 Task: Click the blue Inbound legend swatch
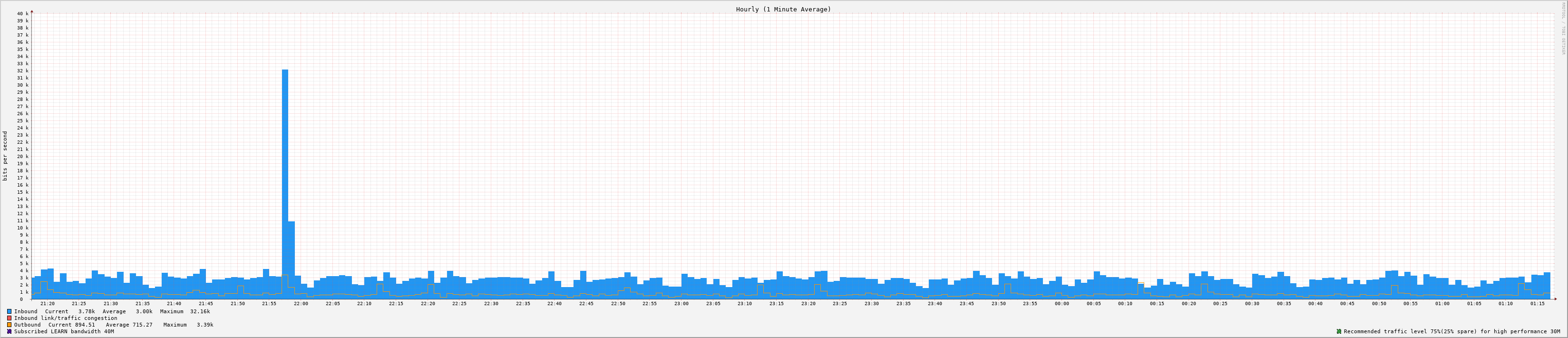click(x=9, y=311)
